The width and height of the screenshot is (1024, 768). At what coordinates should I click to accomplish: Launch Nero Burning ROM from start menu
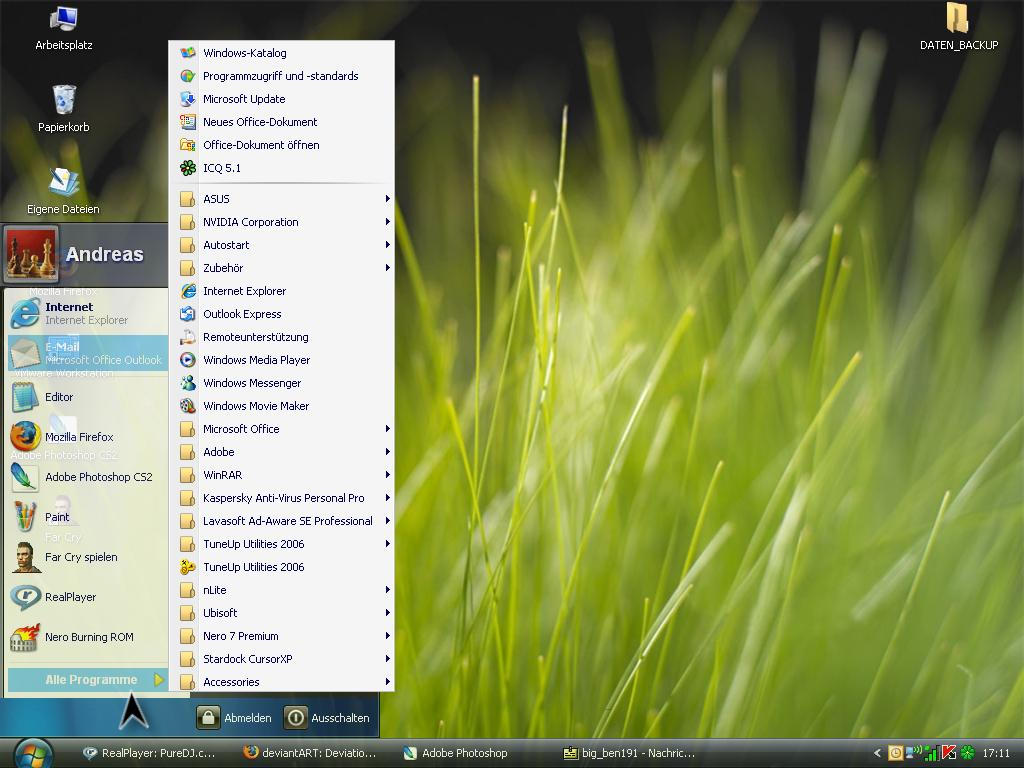tap(87, 637)
